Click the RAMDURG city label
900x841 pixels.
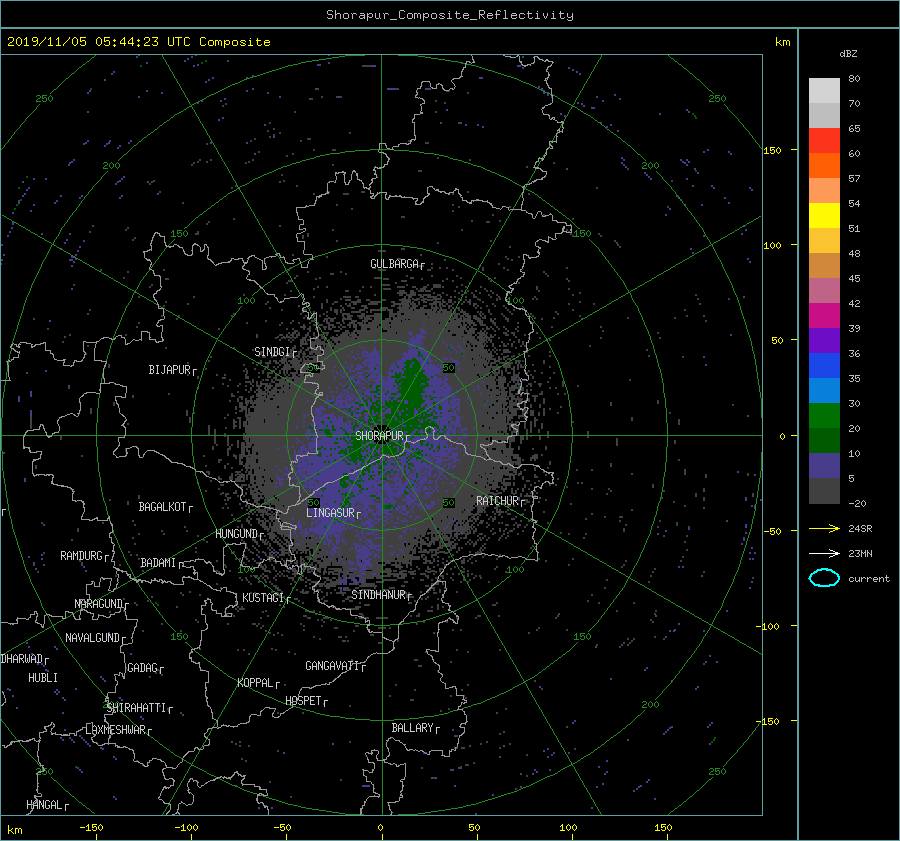point(82,556)
